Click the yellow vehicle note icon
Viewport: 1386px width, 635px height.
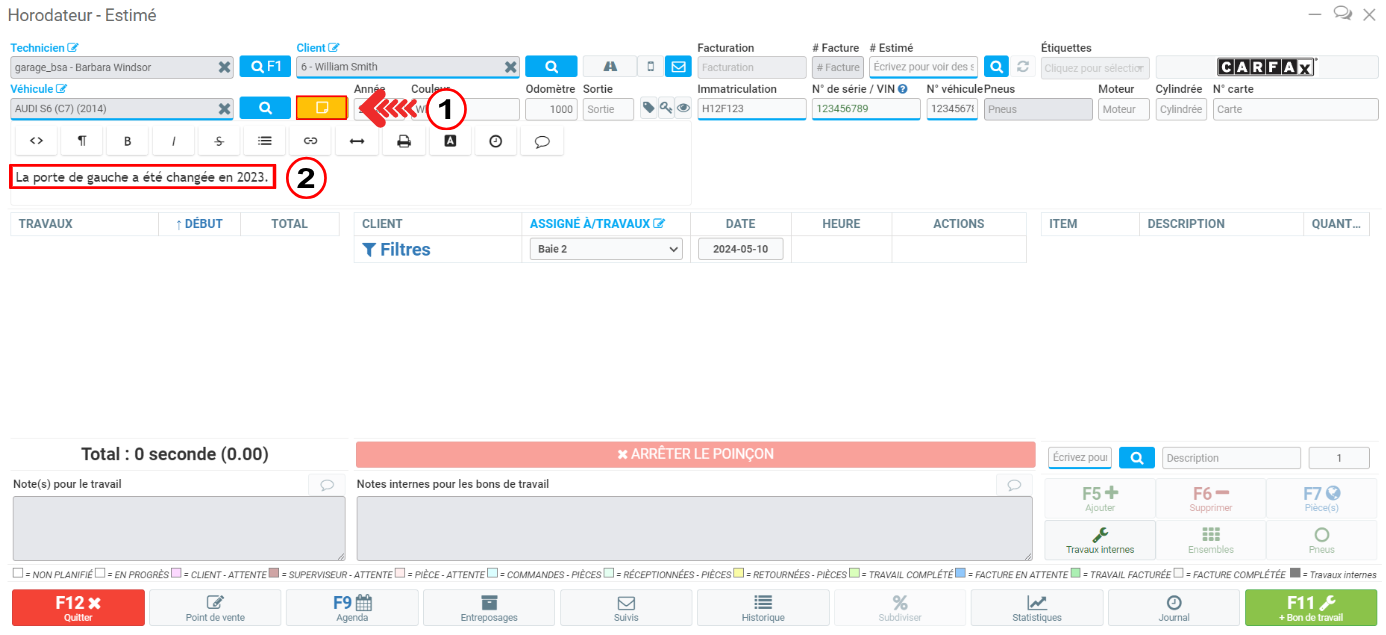[321, 108]
